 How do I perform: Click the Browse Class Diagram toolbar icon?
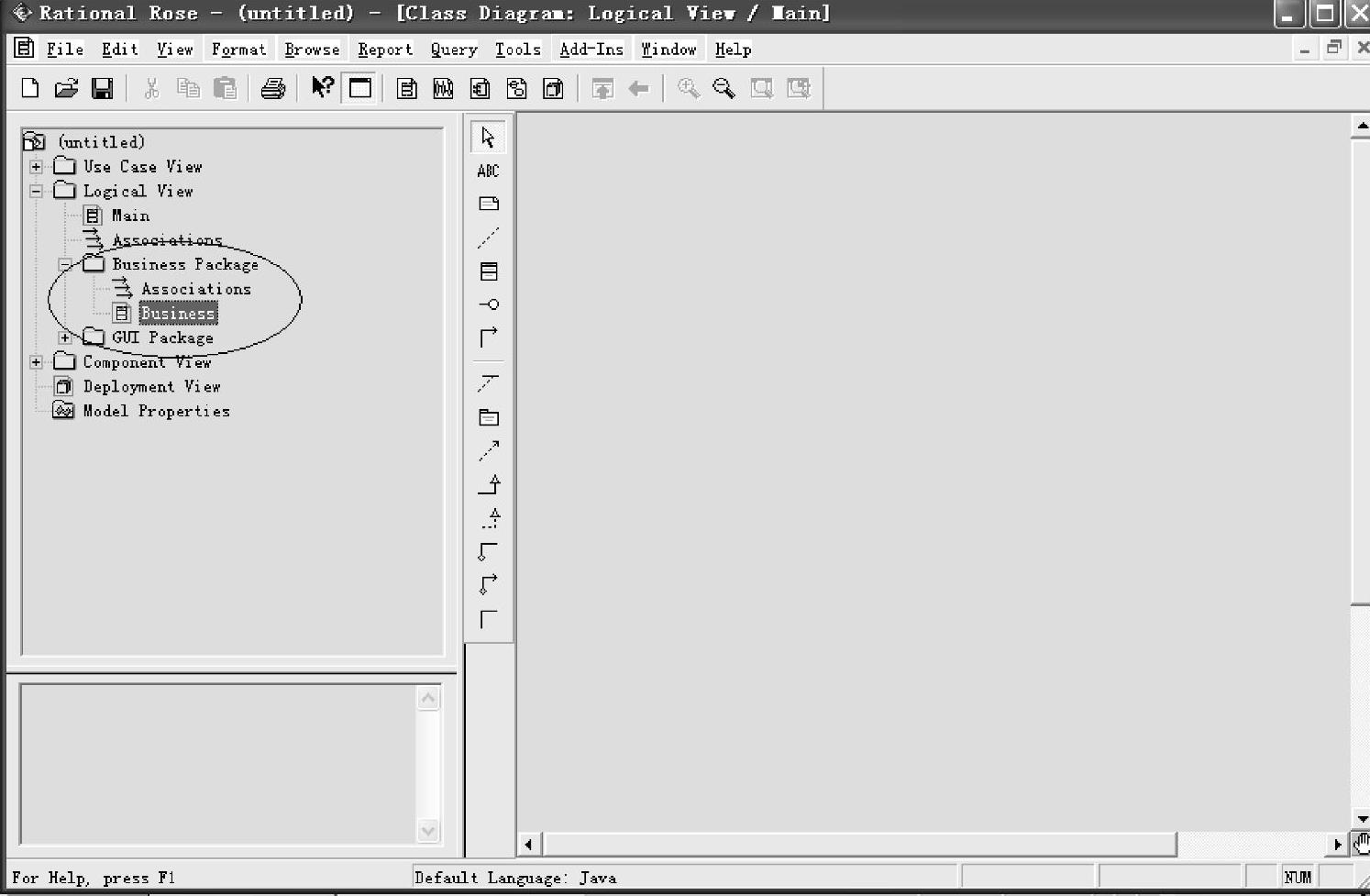point(407,88)
